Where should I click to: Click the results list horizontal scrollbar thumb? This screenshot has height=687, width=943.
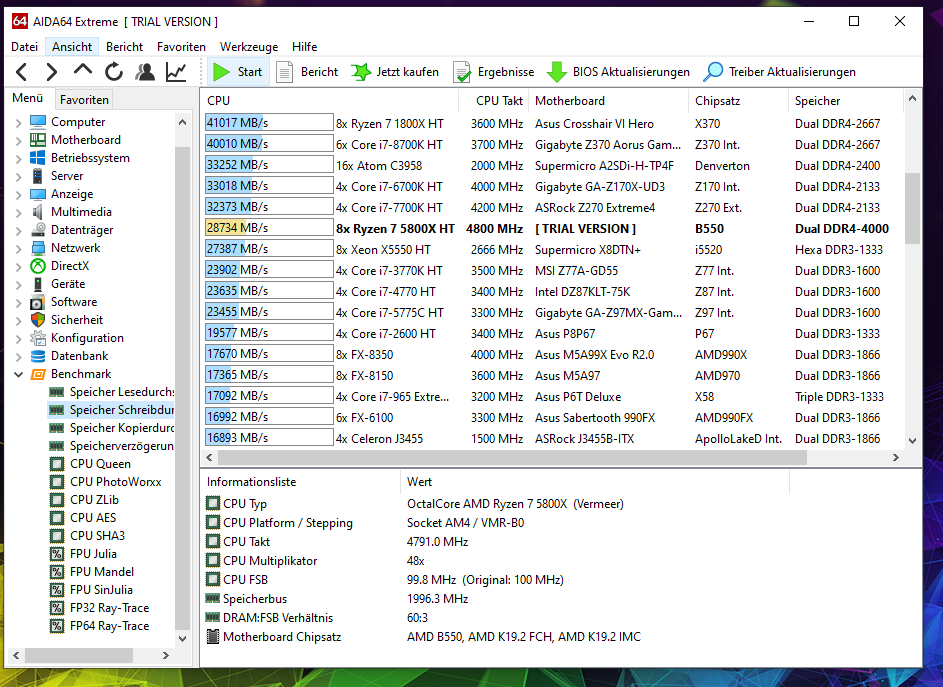(512, 458)
